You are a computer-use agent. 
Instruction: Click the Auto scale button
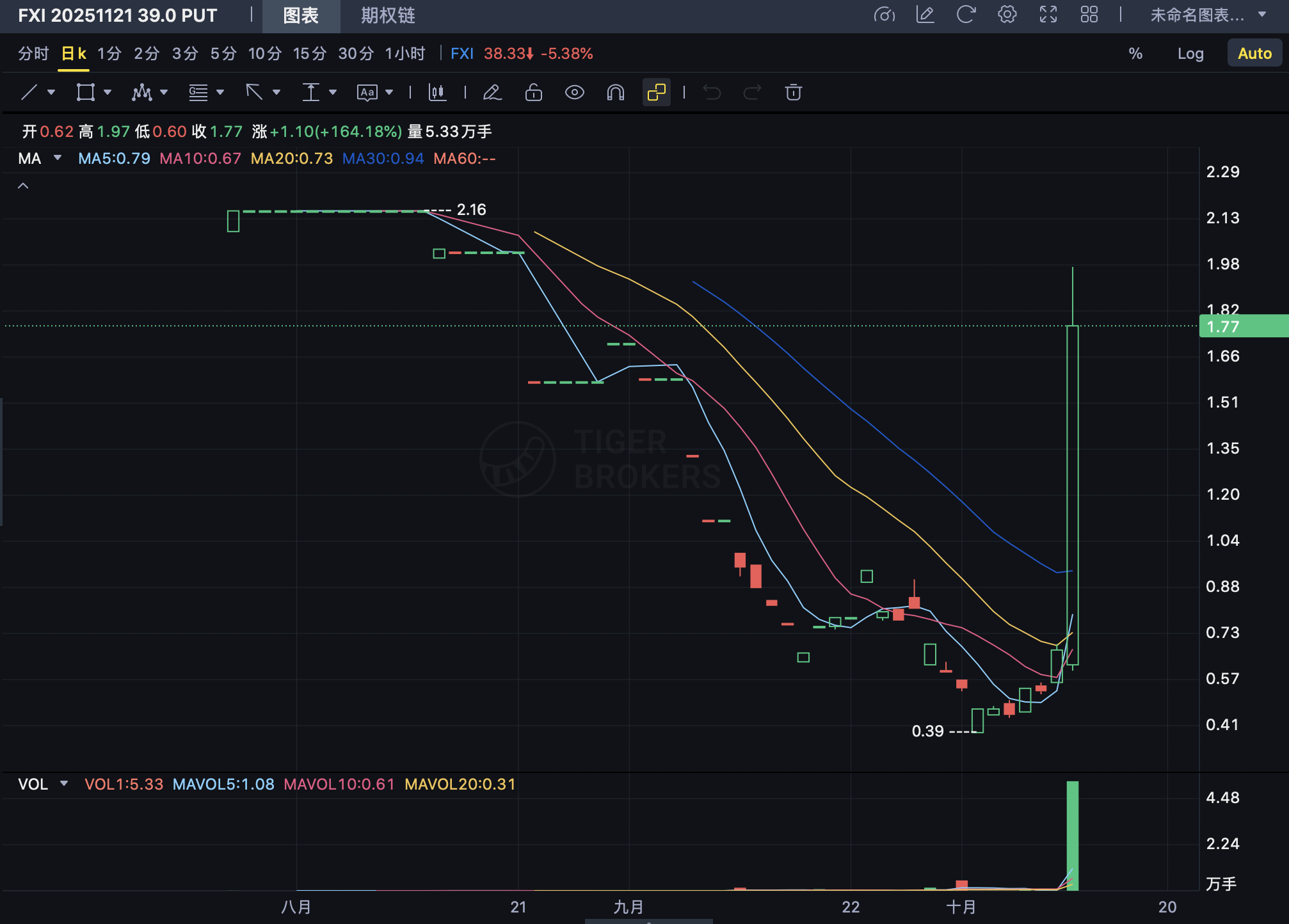coord(1254,54)
